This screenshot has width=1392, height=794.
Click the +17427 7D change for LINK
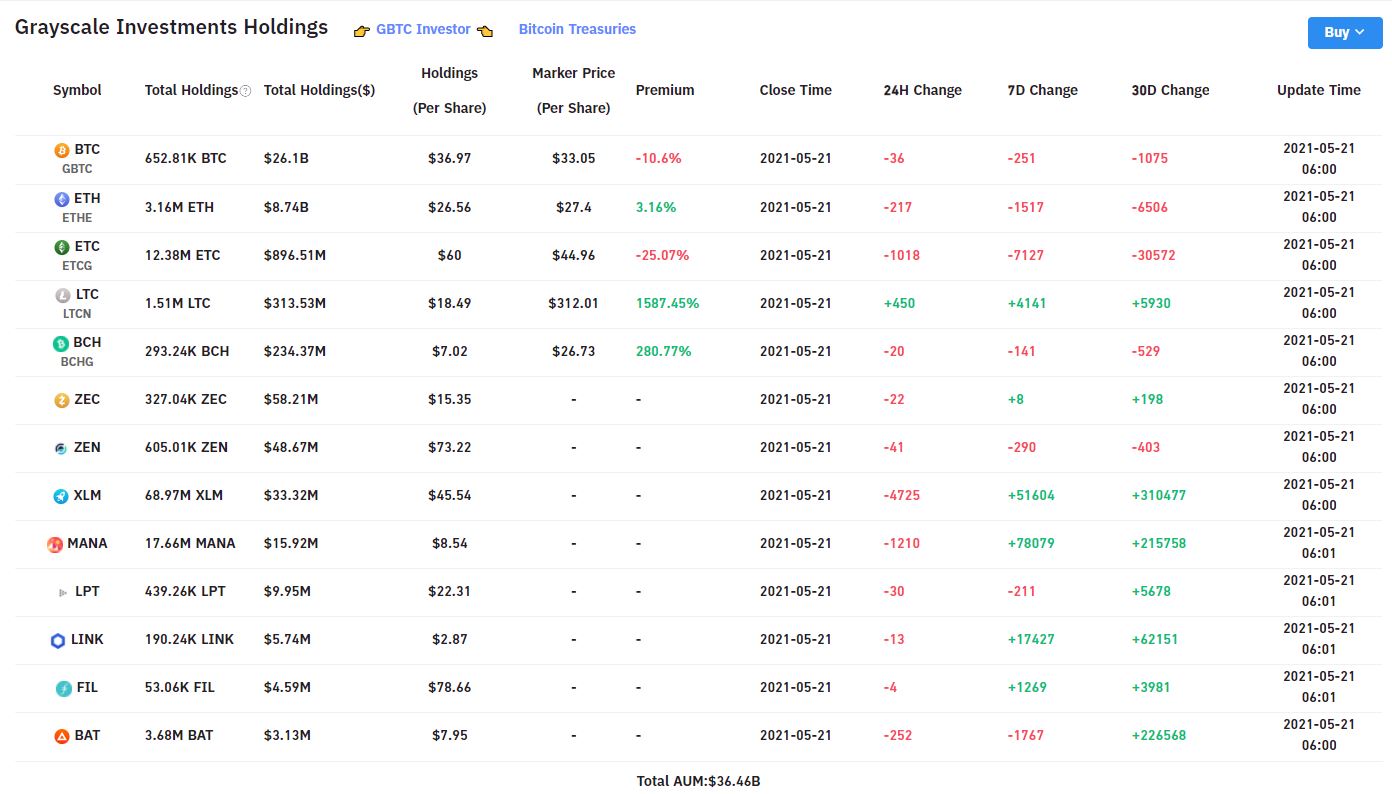coord(1031,639)
